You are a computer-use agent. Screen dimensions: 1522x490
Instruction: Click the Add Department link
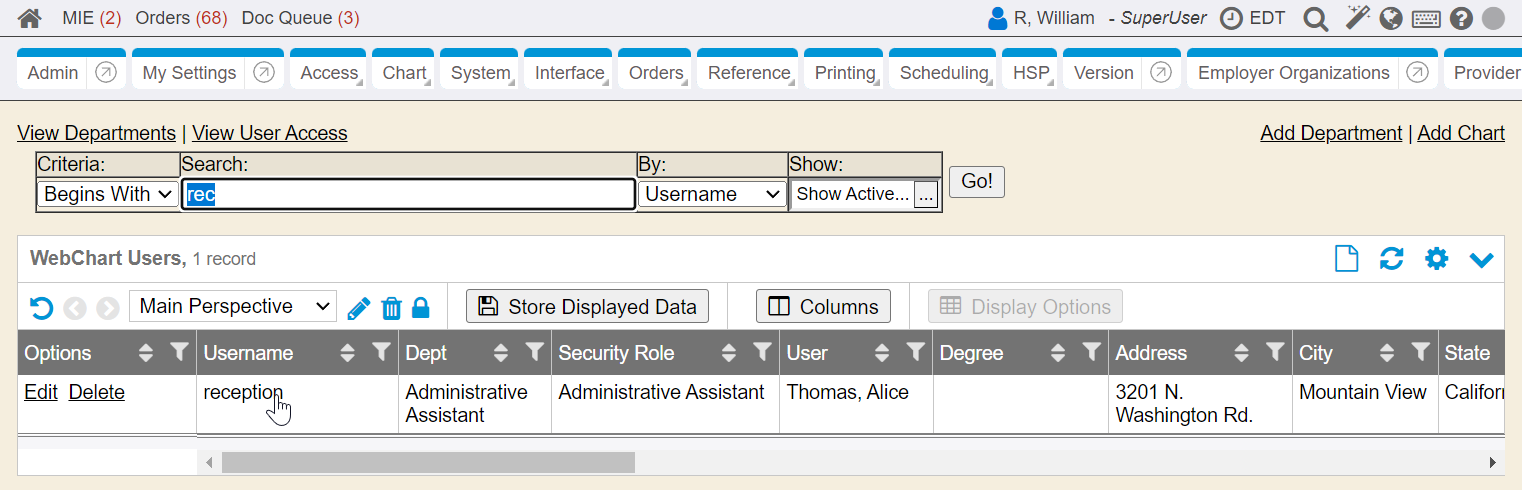[1331, 133]
